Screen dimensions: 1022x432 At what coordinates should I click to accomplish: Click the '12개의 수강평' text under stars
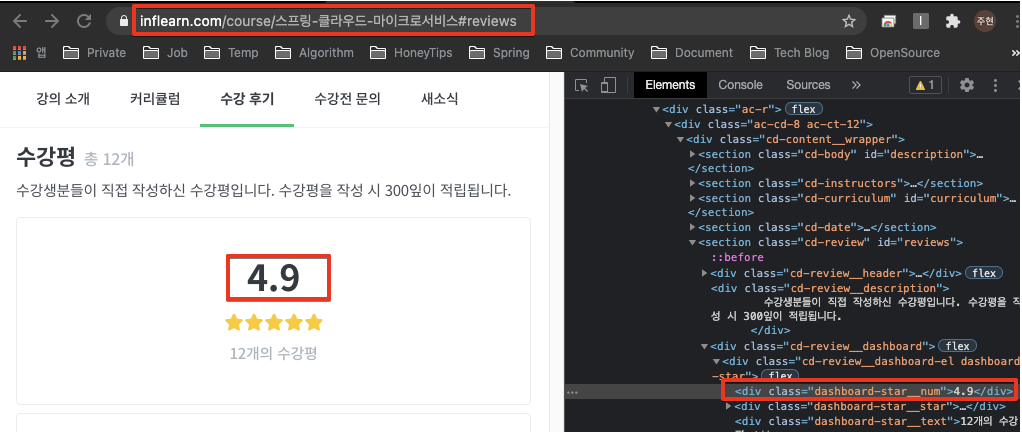pos(274,354)
